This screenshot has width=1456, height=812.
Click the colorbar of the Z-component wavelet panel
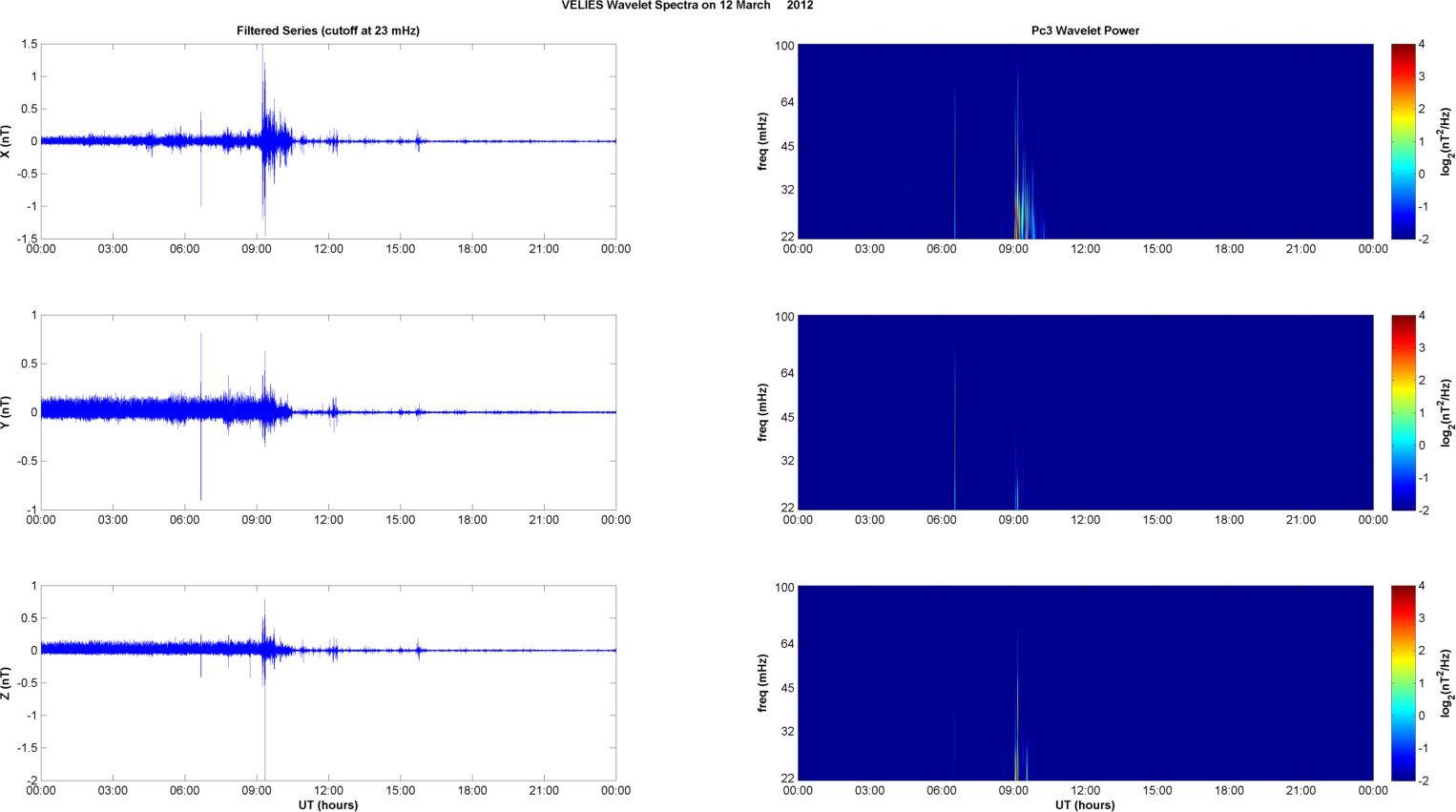tap(1403, 683)
